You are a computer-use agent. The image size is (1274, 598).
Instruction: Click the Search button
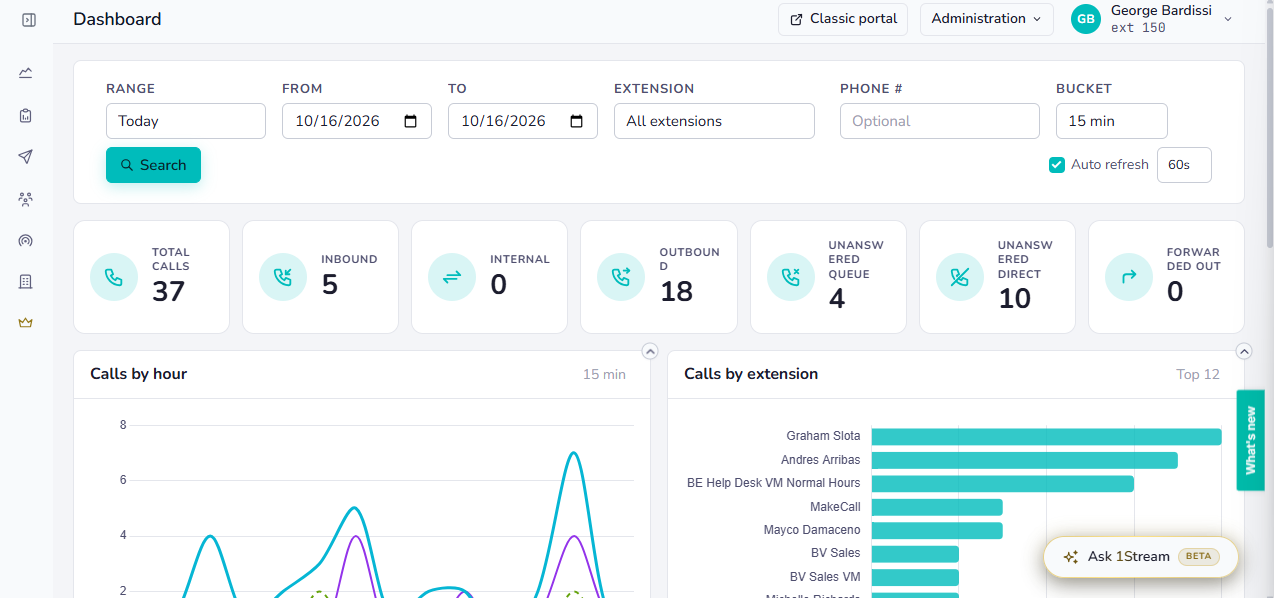pos(154,165)
